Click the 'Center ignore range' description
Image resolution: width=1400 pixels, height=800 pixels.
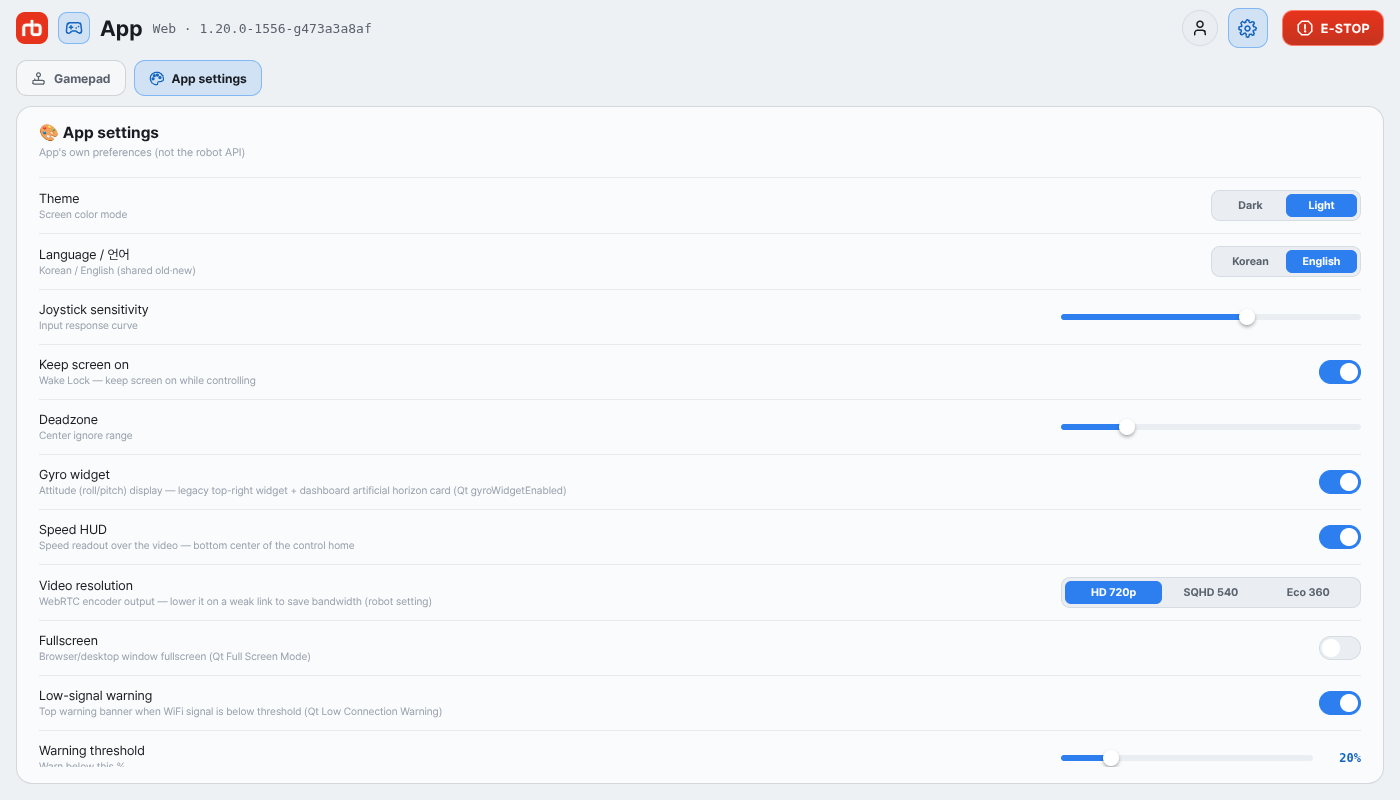point(85,436)
